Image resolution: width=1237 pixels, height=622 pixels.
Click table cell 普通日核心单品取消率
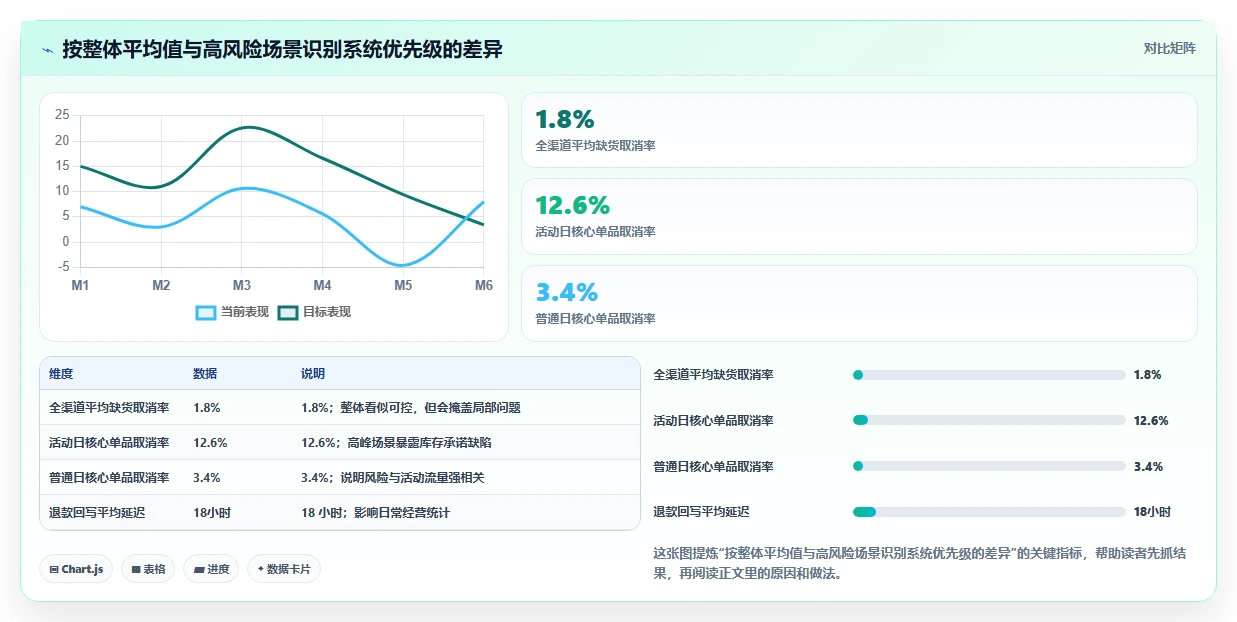click(109, 478)
